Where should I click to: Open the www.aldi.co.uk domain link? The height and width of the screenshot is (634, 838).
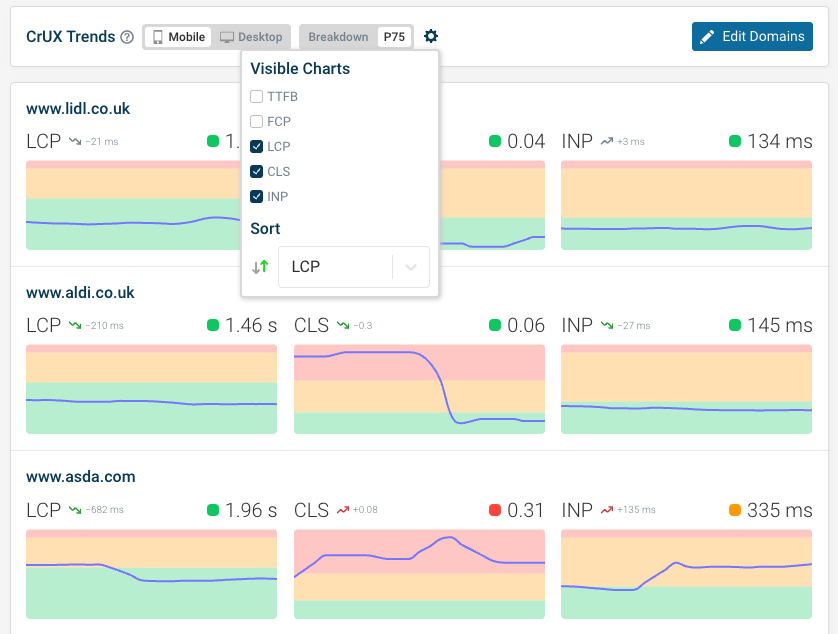[x=80, y=292]
